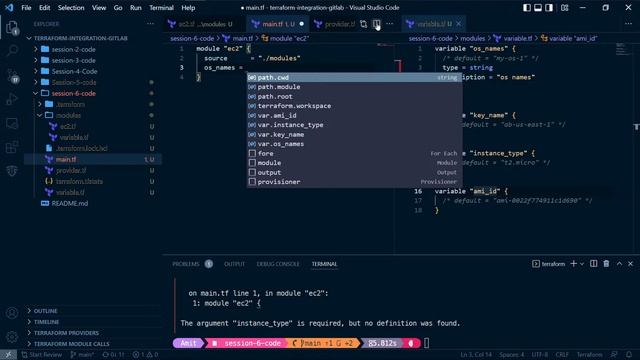The height and width of the screenshot is (360, 640).
Task: Open the Selection menu
Action: point(71,8)
